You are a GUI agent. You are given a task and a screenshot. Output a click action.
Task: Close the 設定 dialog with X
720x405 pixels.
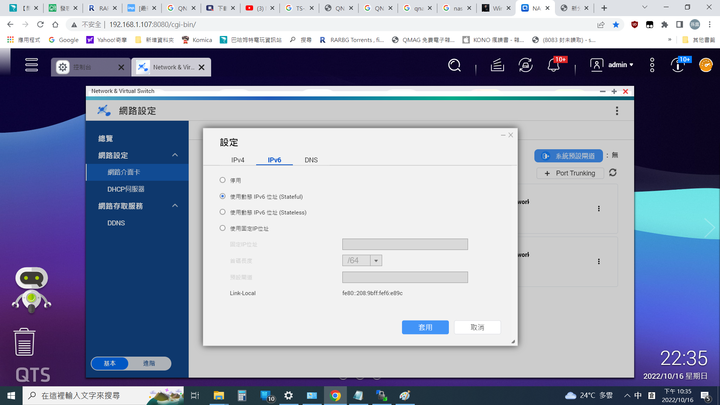point(511,135)
